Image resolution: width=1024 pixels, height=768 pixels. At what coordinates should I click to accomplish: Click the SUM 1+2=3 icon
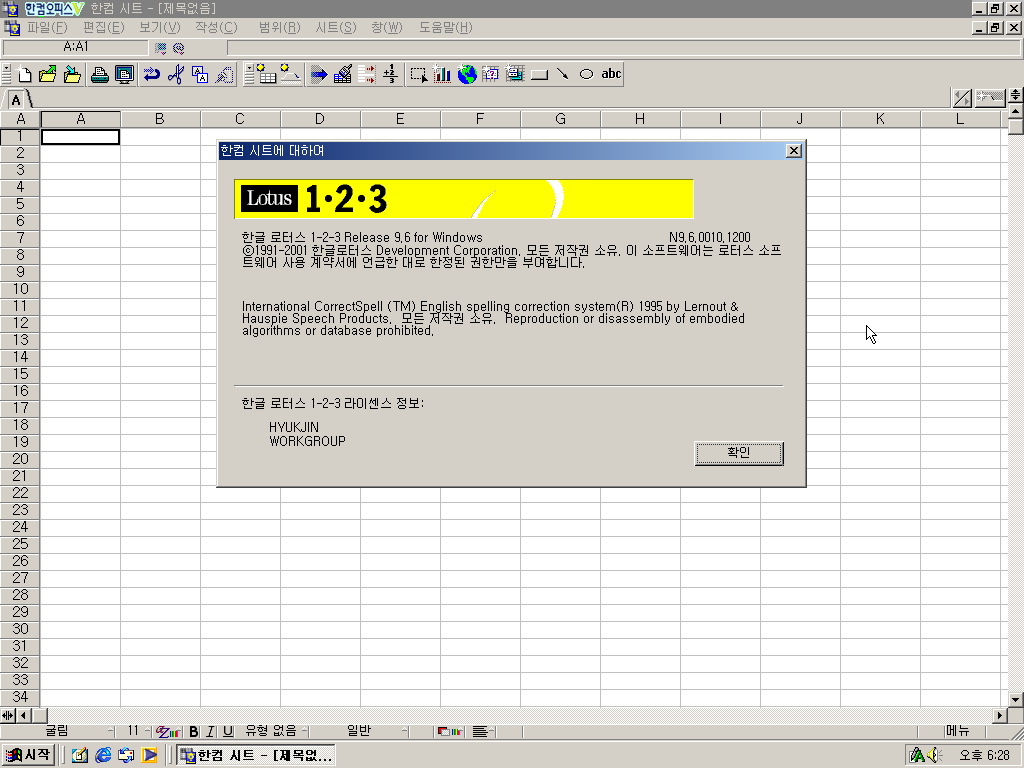click(x=391, y=74)
